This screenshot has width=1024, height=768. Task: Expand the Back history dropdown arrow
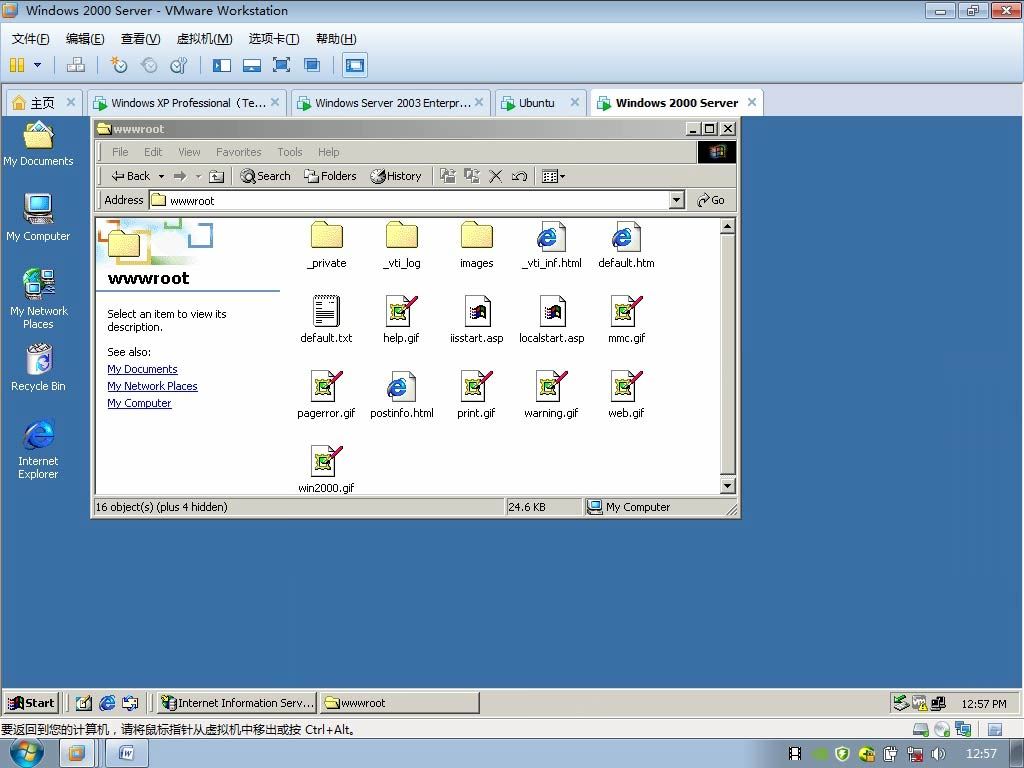pos(161,176)
